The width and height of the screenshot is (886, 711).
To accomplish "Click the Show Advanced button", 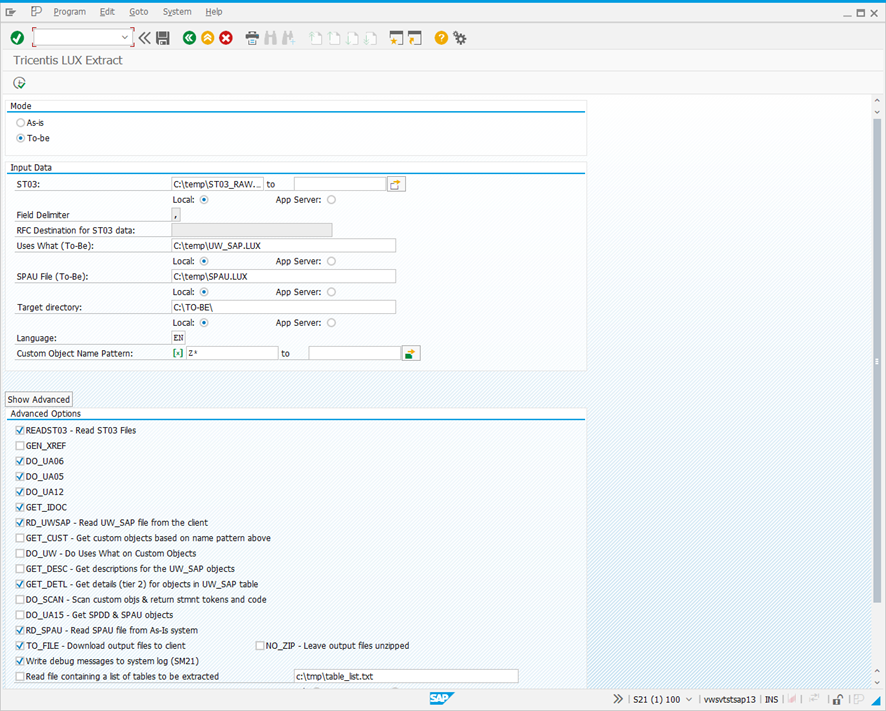I will tap(38, 399).
